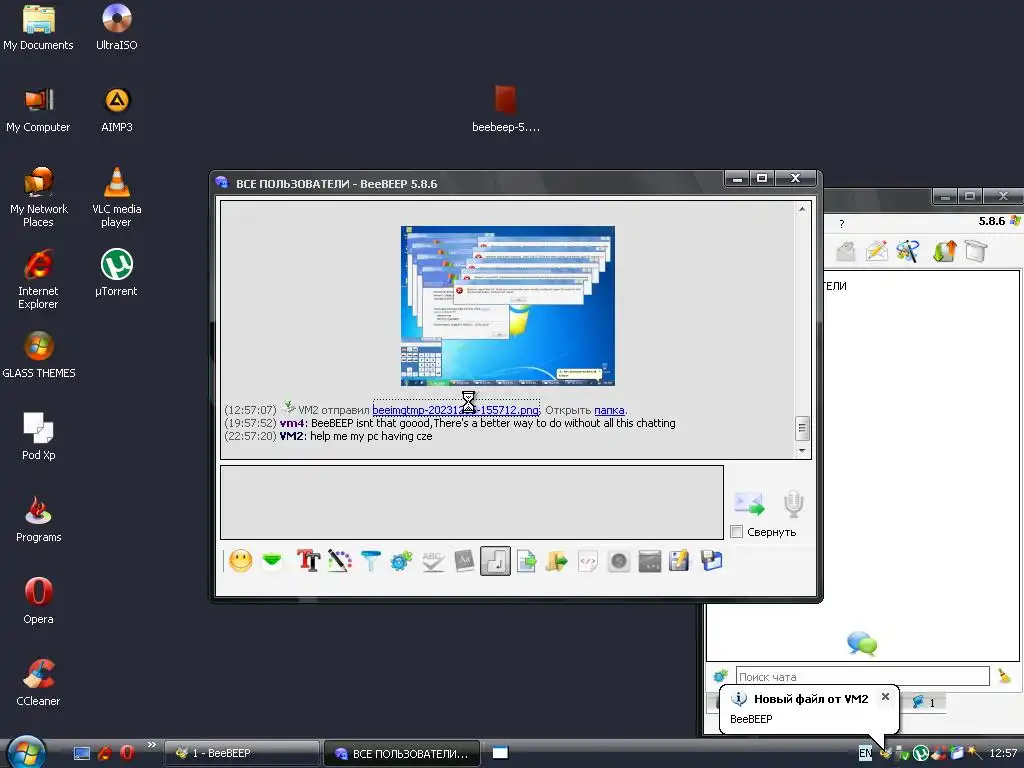The width and height of the screenshot is (1024, 768).
Task: Open the font chooser TT icon
Action: pos(308,561)
